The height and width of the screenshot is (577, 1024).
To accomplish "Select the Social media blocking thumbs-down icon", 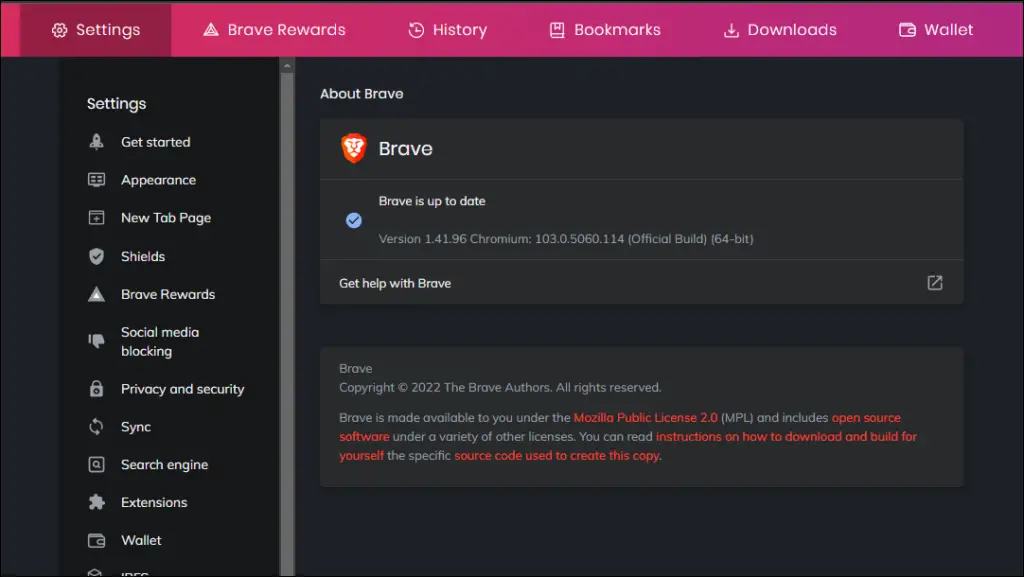I will tap(96, 340).
